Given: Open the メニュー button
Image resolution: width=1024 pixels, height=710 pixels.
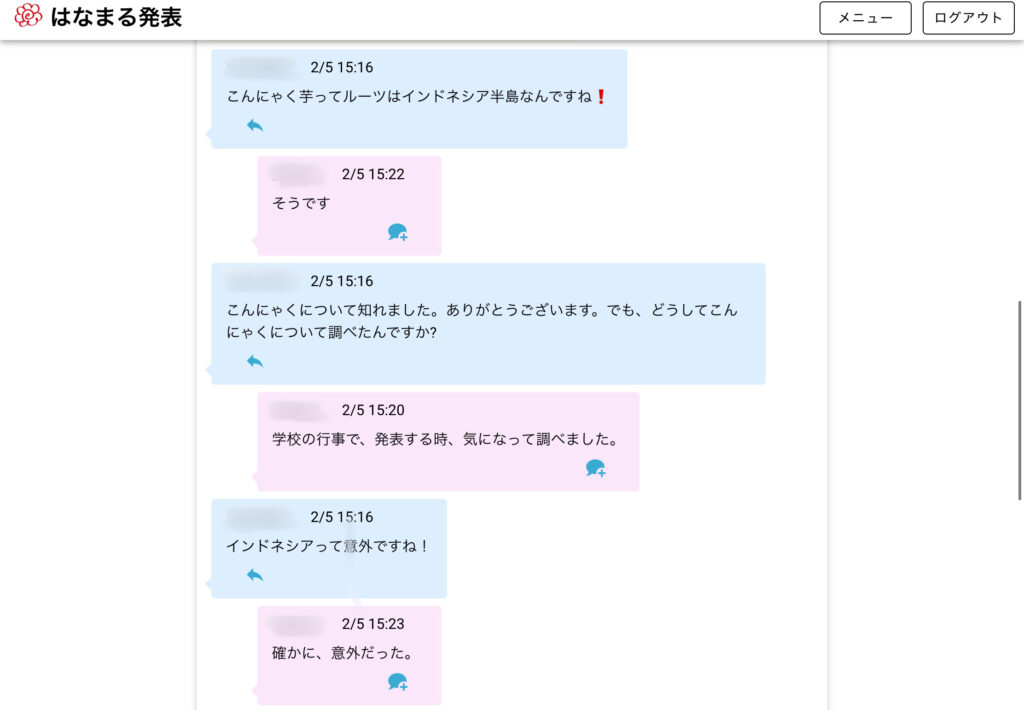Looking at the screenshot, I should [865, 18].
